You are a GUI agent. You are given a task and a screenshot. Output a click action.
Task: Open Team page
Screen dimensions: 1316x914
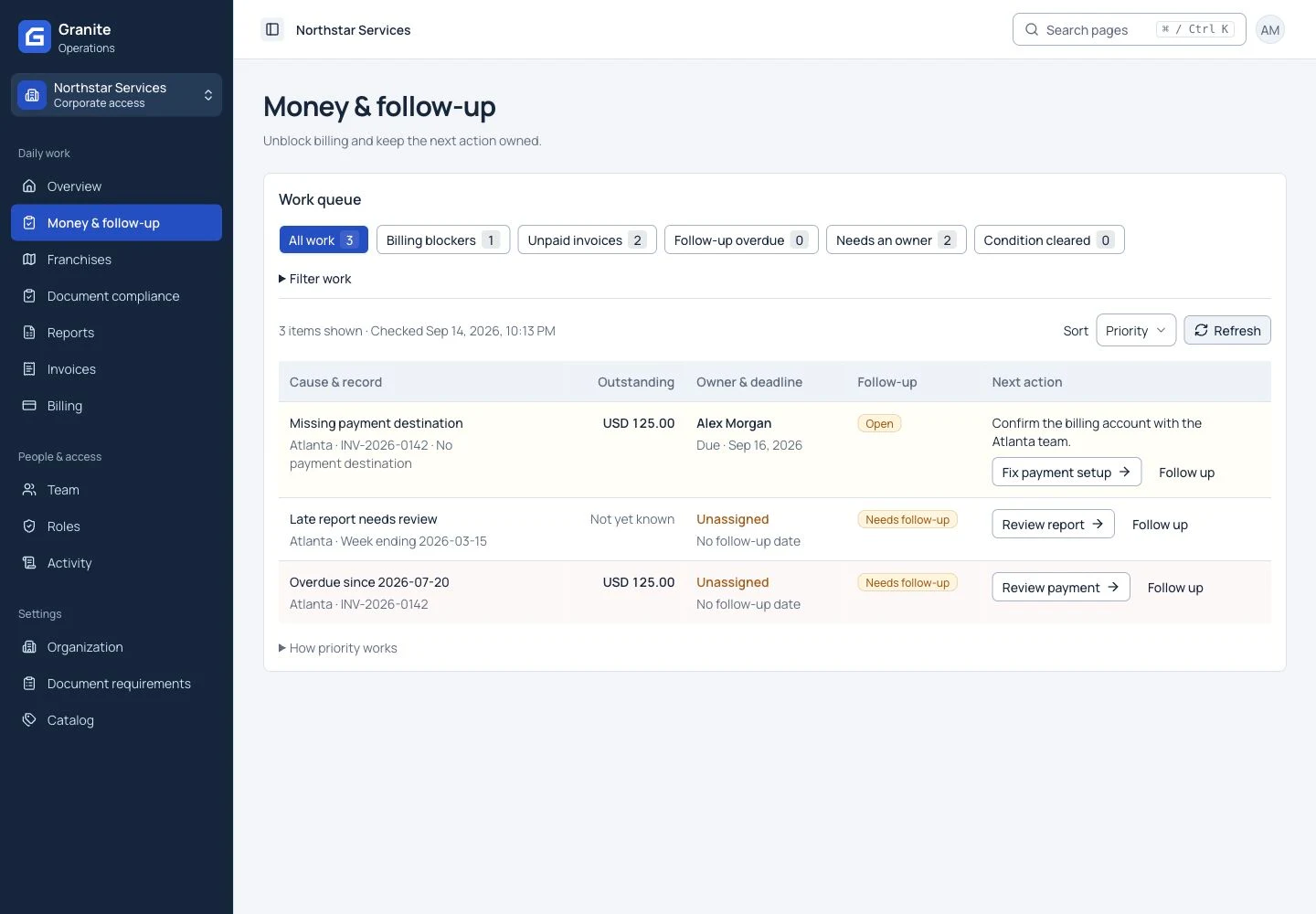click(x=116, y=490)
